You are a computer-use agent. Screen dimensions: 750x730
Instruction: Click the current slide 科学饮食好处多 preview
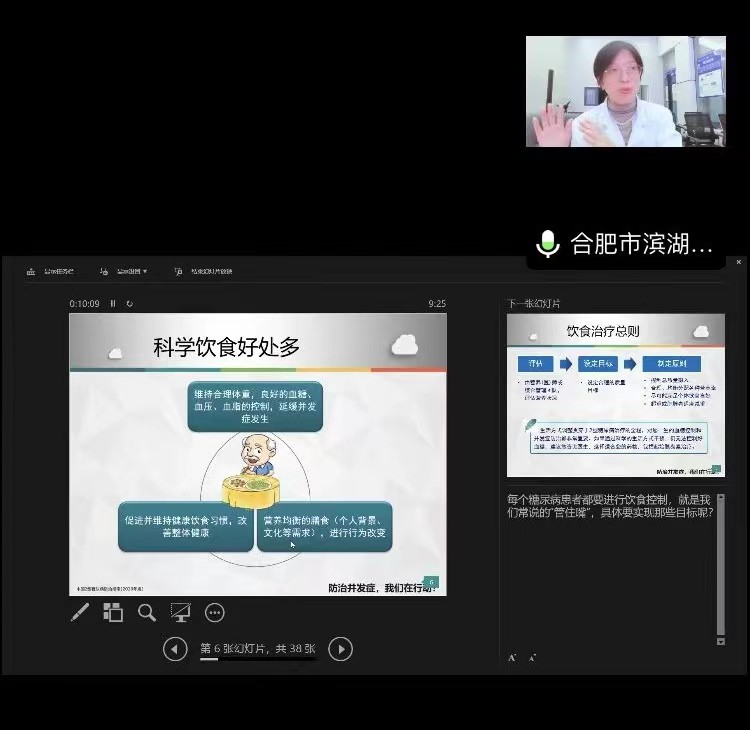click(x=258, y=454)
